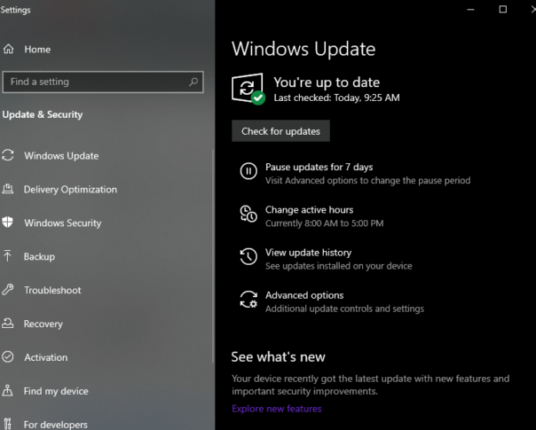This screenshot has width=536, height=430.
Task: Click the update history clock icon
Action: pos(249,256)
